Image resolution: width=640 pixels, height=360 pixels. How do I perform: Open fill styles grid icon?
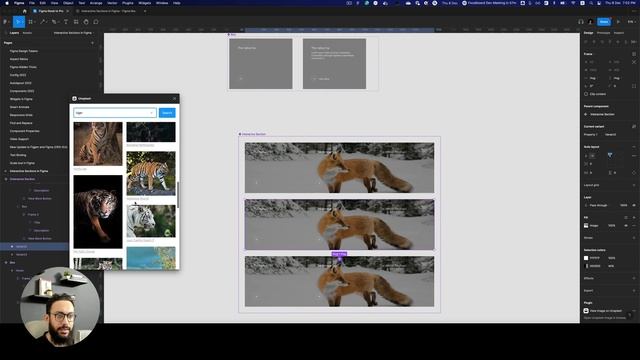[626, 218]
